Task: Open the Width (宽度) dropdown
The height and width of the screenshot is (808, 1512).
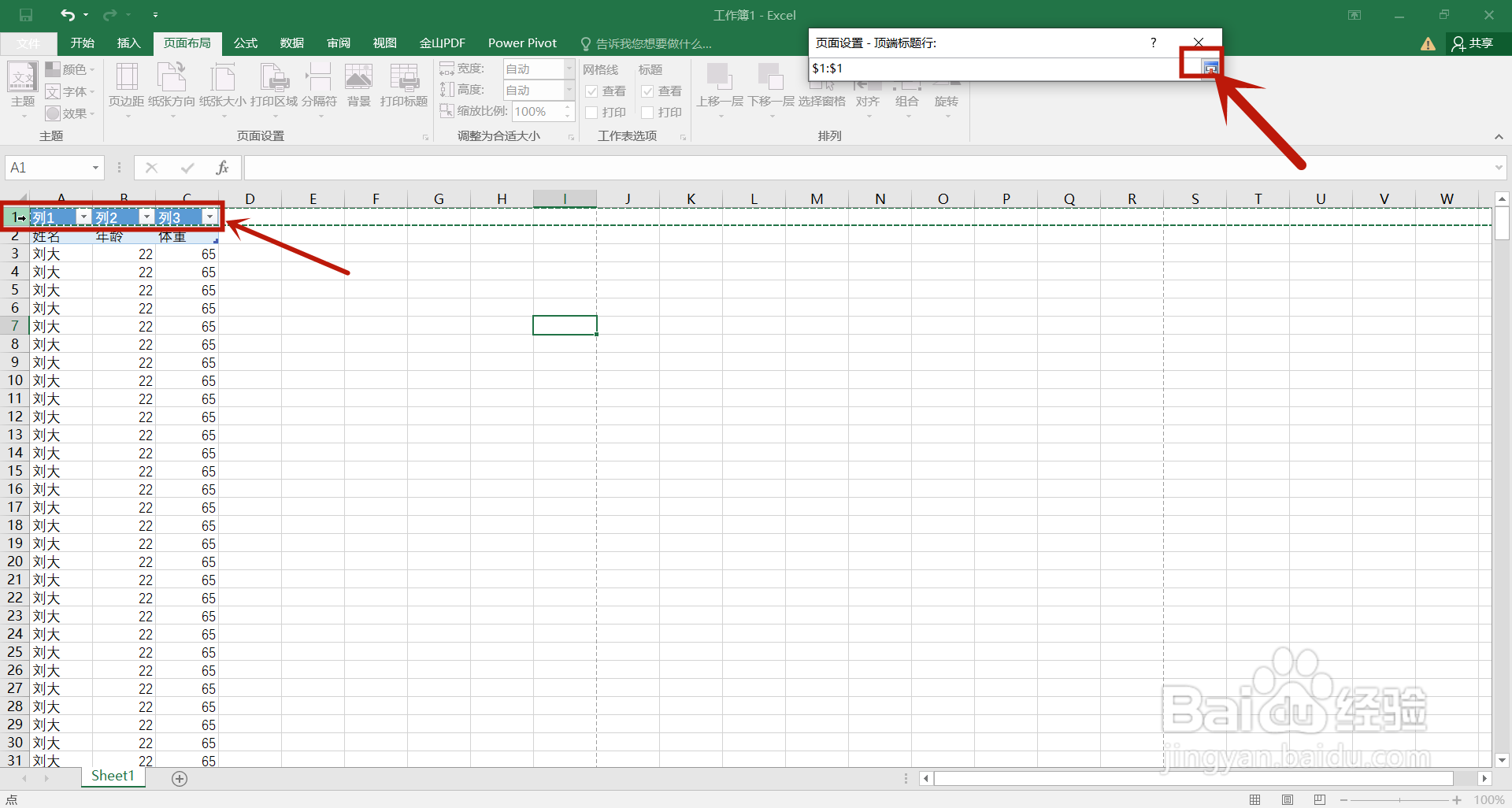Action: tap(569, 69)
